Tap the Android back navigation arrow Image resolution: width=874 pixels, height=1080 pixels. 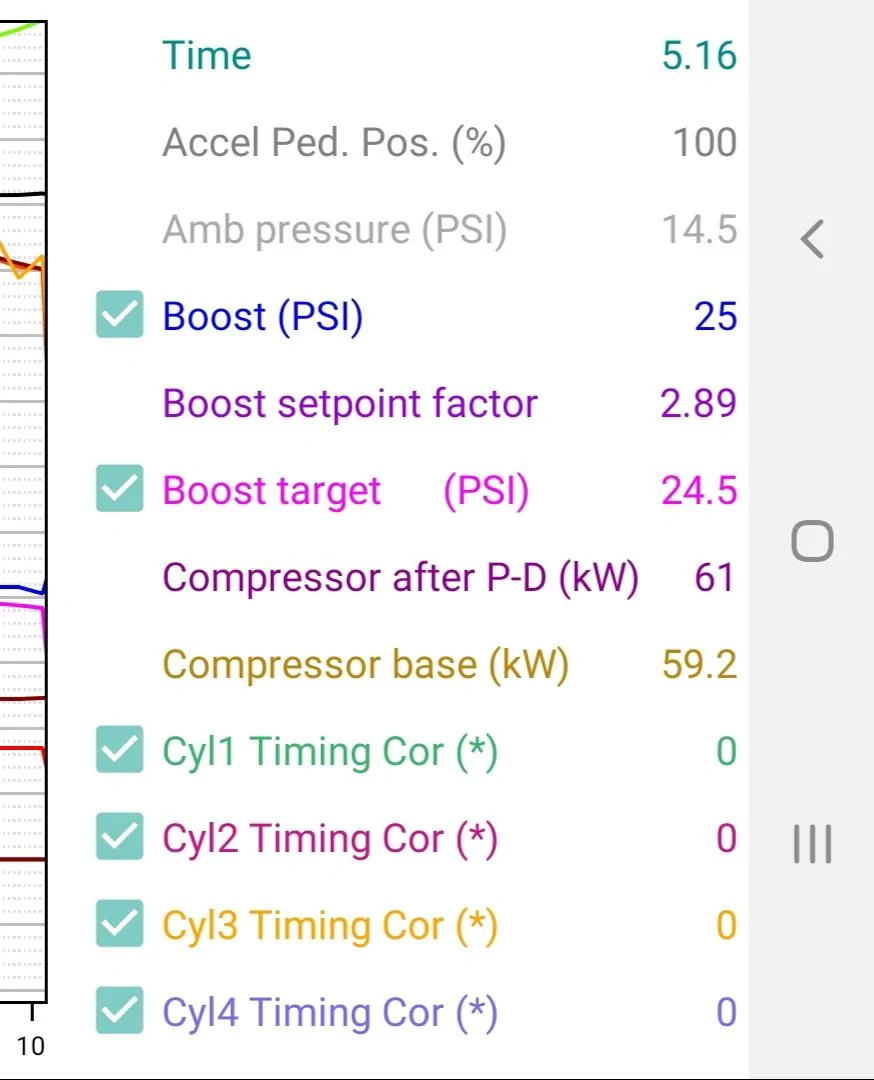click(812, 239)
